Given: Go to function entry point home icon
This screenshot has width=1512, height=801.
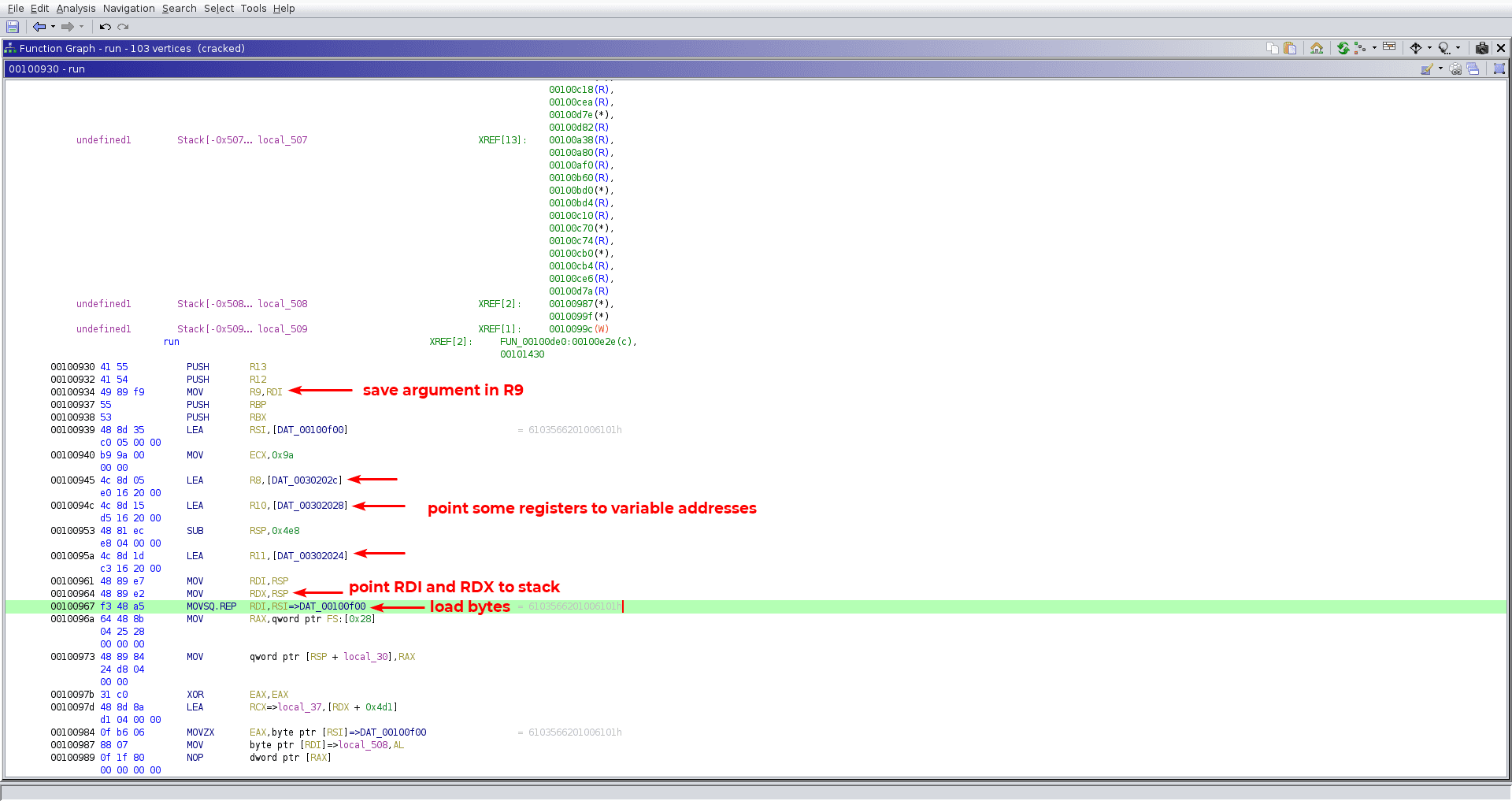Looking at the screenshot, I should pyautogui.click(x=1317, y=48).
